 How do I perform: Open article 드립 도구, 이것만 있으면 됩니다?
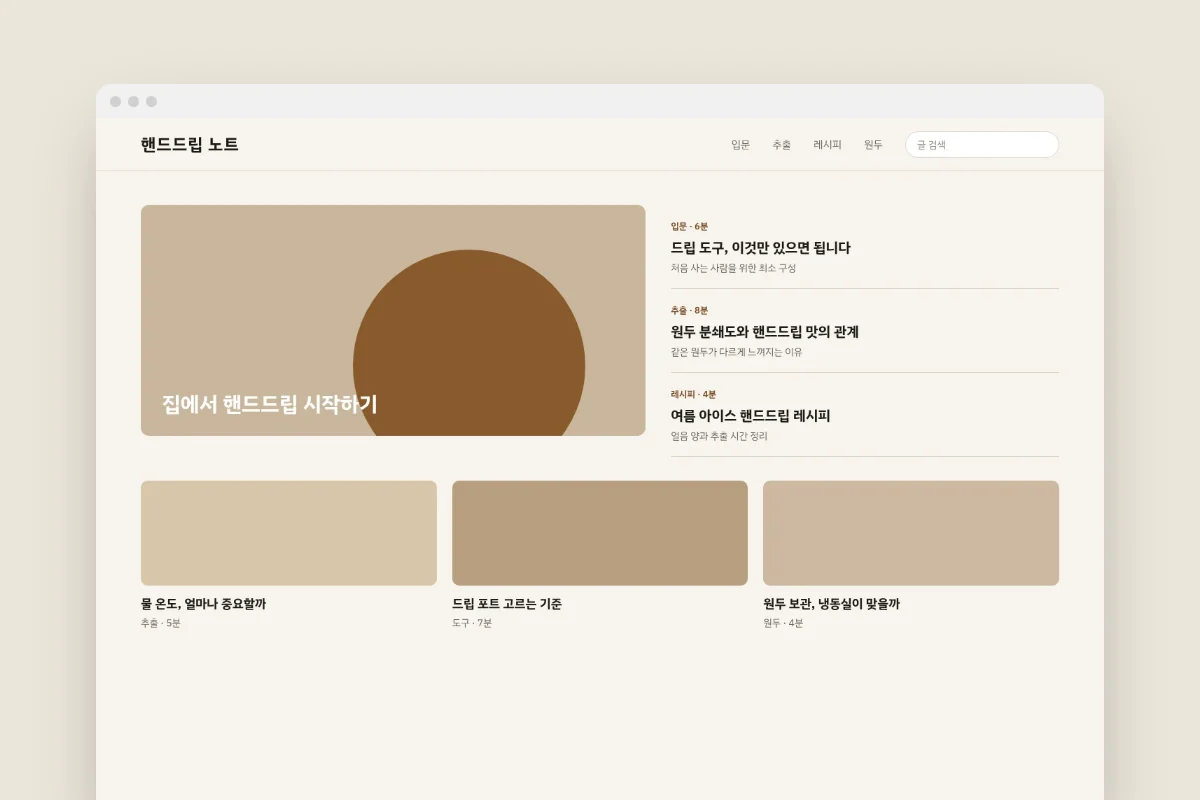point(760,248)
